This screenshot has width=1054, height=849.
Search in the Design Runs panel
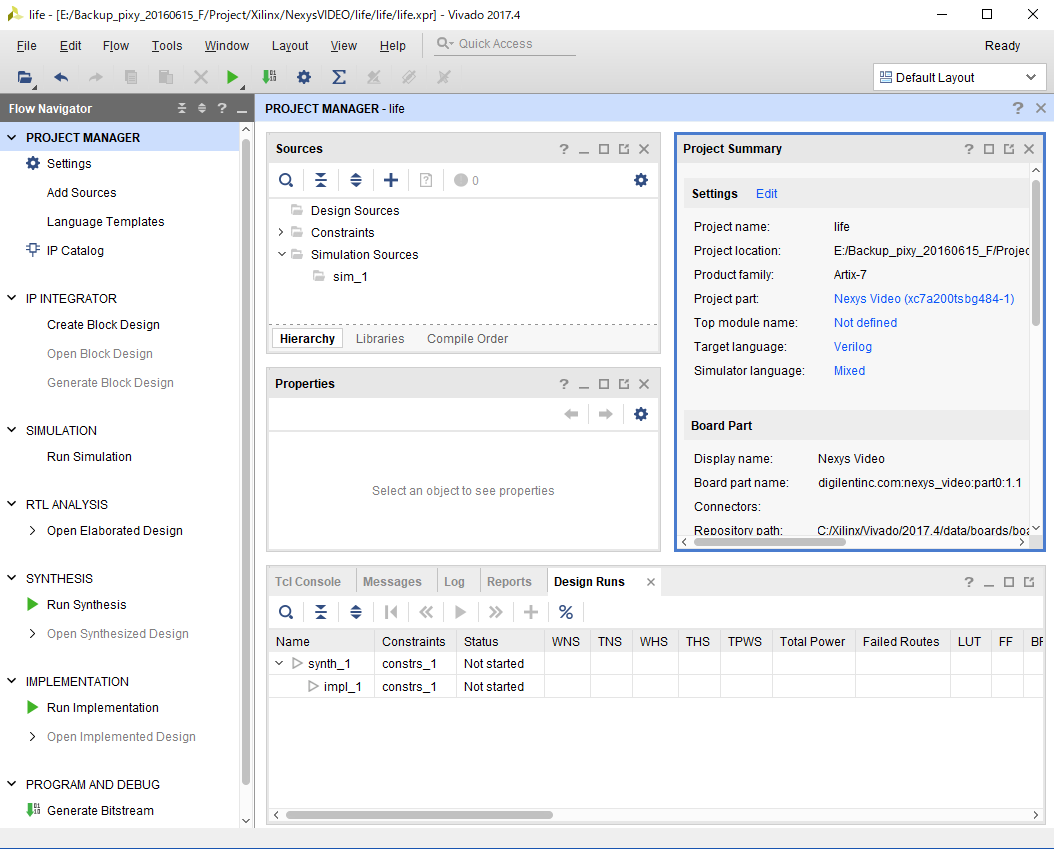point(286,612)
